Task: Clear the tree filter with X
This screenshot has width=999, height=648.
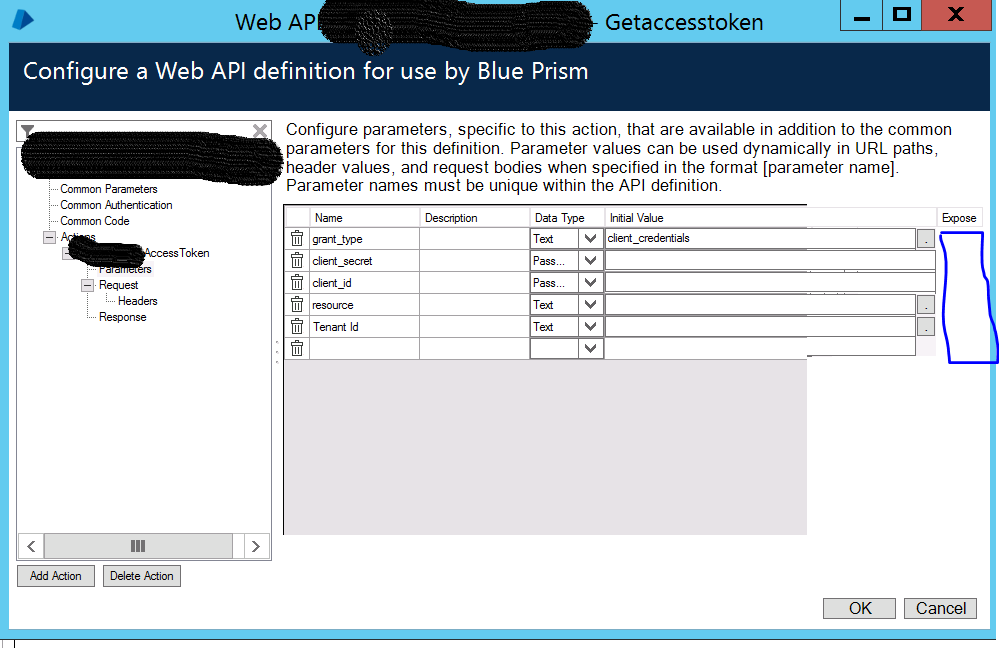Action: [x=260, y=131]
